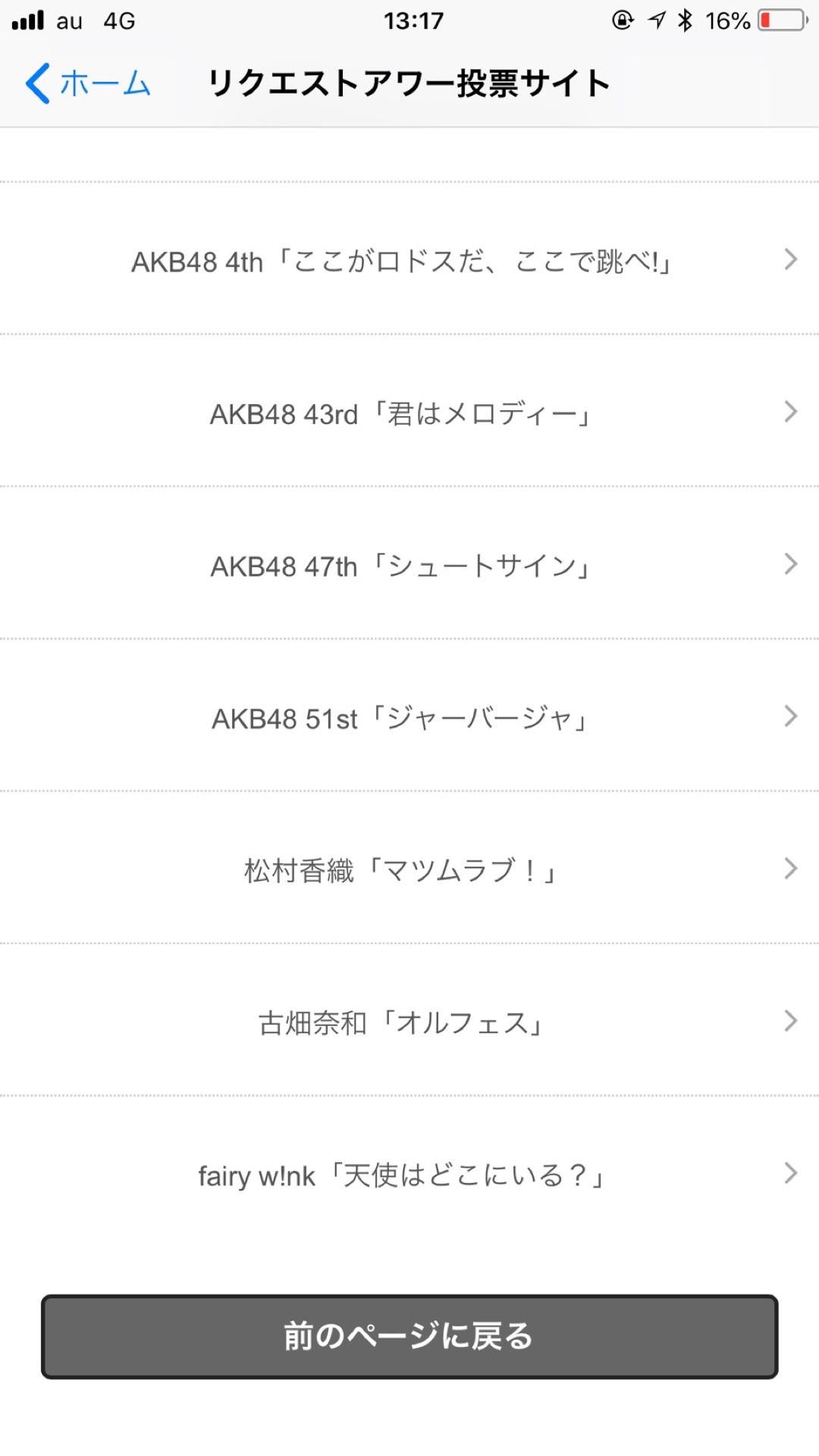Select AKB48 43rd 君はメロディー entry
The image size is (819, 1456).
(x=401, y=414)
